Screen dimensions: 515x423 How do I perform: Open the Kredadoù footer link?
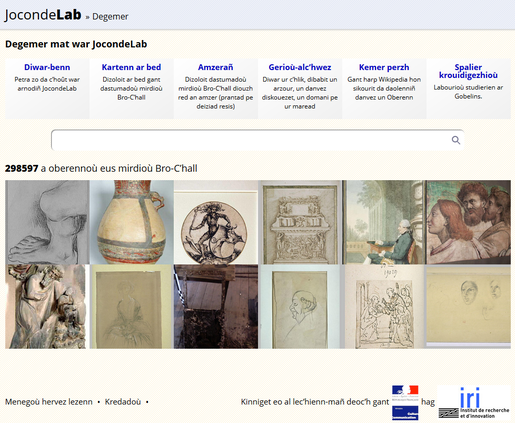pyautogui.click(x=123, y=402)
